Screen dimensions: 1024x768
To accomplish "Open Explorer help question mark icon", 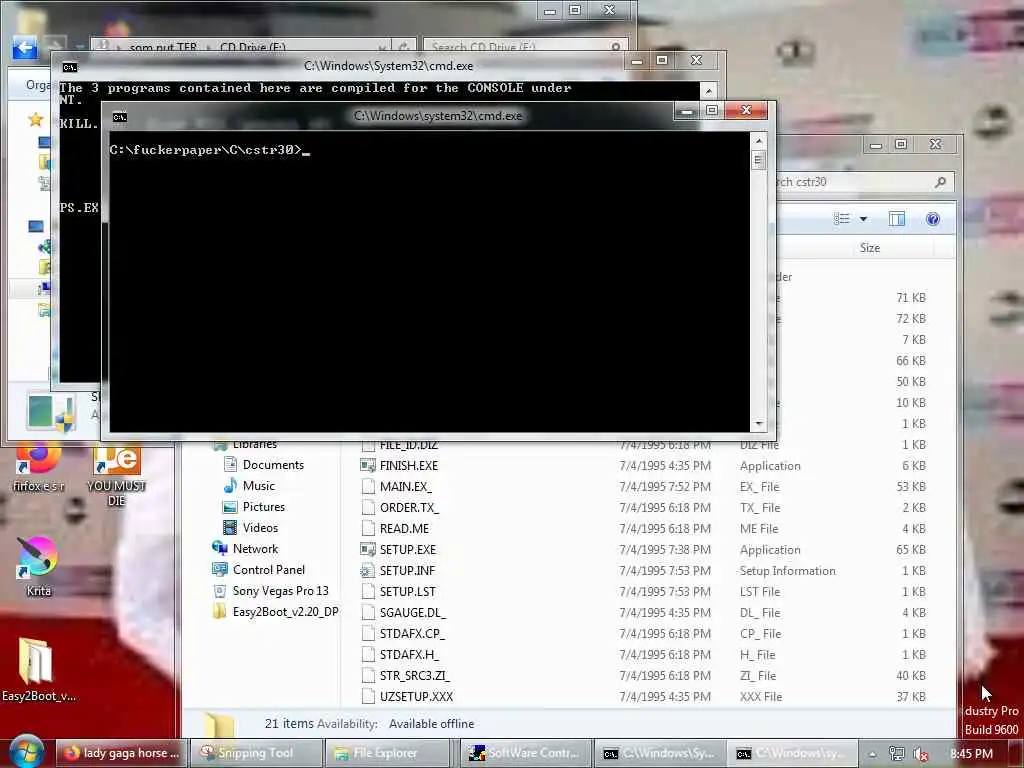I will pos(933,219).
